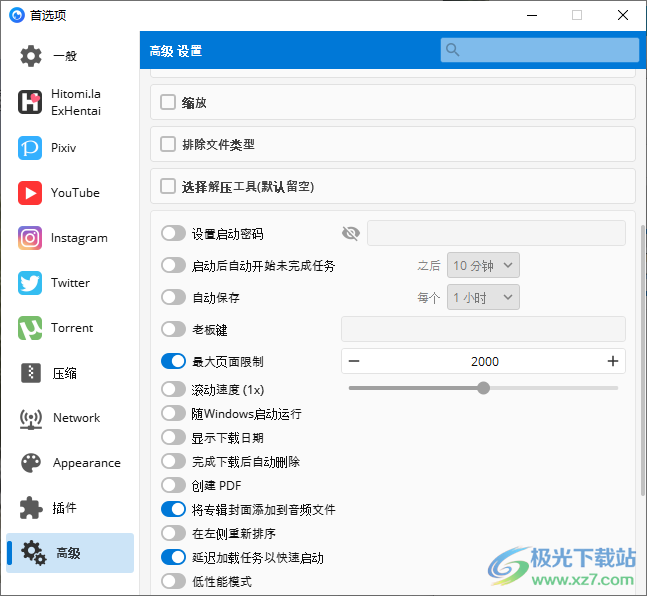Open Instagram settings via its icon
The height and width of the screenshot is (596, 647).
click(x=30, y=238)
